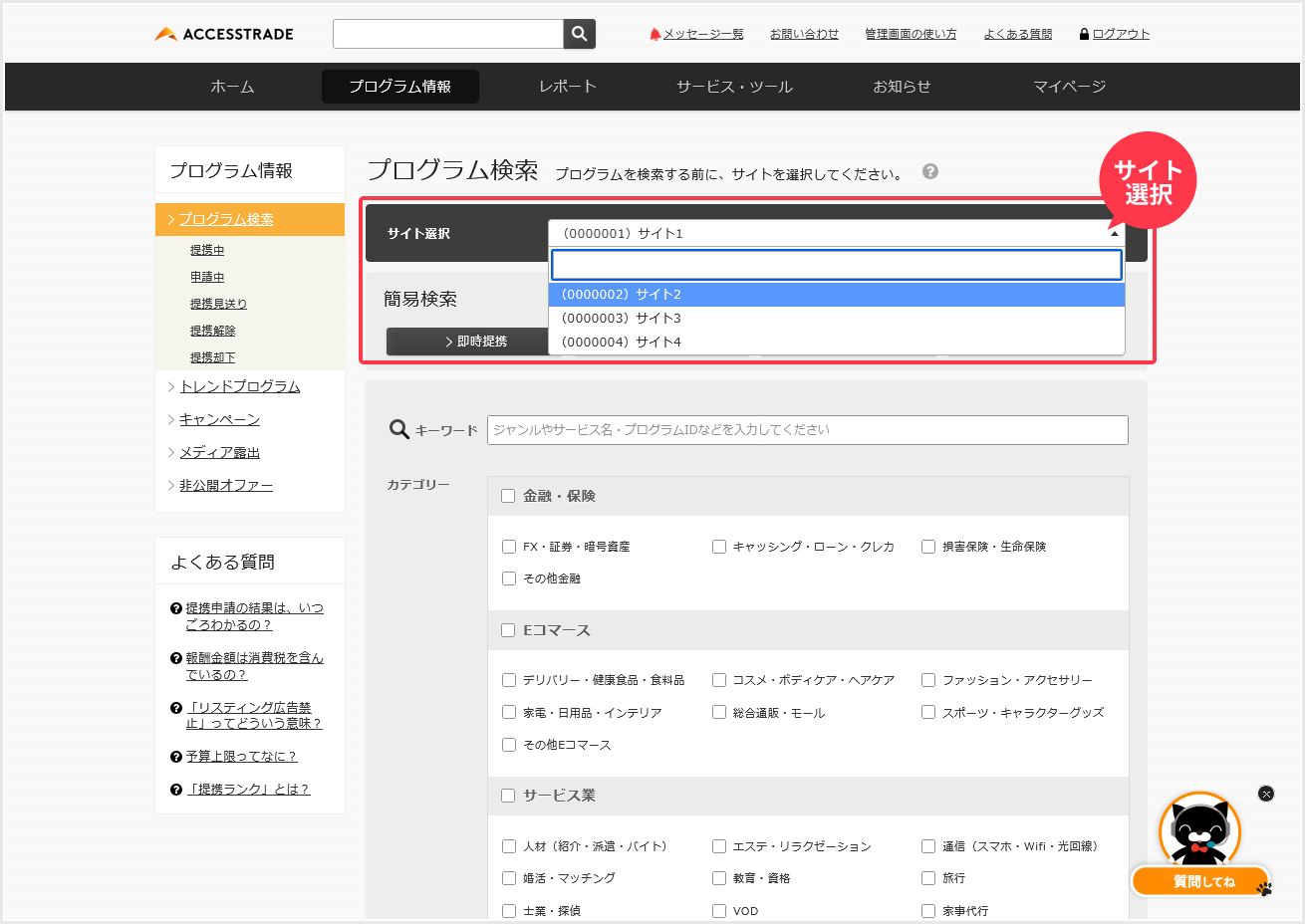Open マイページ navigation menu
Image resolution: width=1305 pixels, height=924 pixels.
pos(1070,87)
